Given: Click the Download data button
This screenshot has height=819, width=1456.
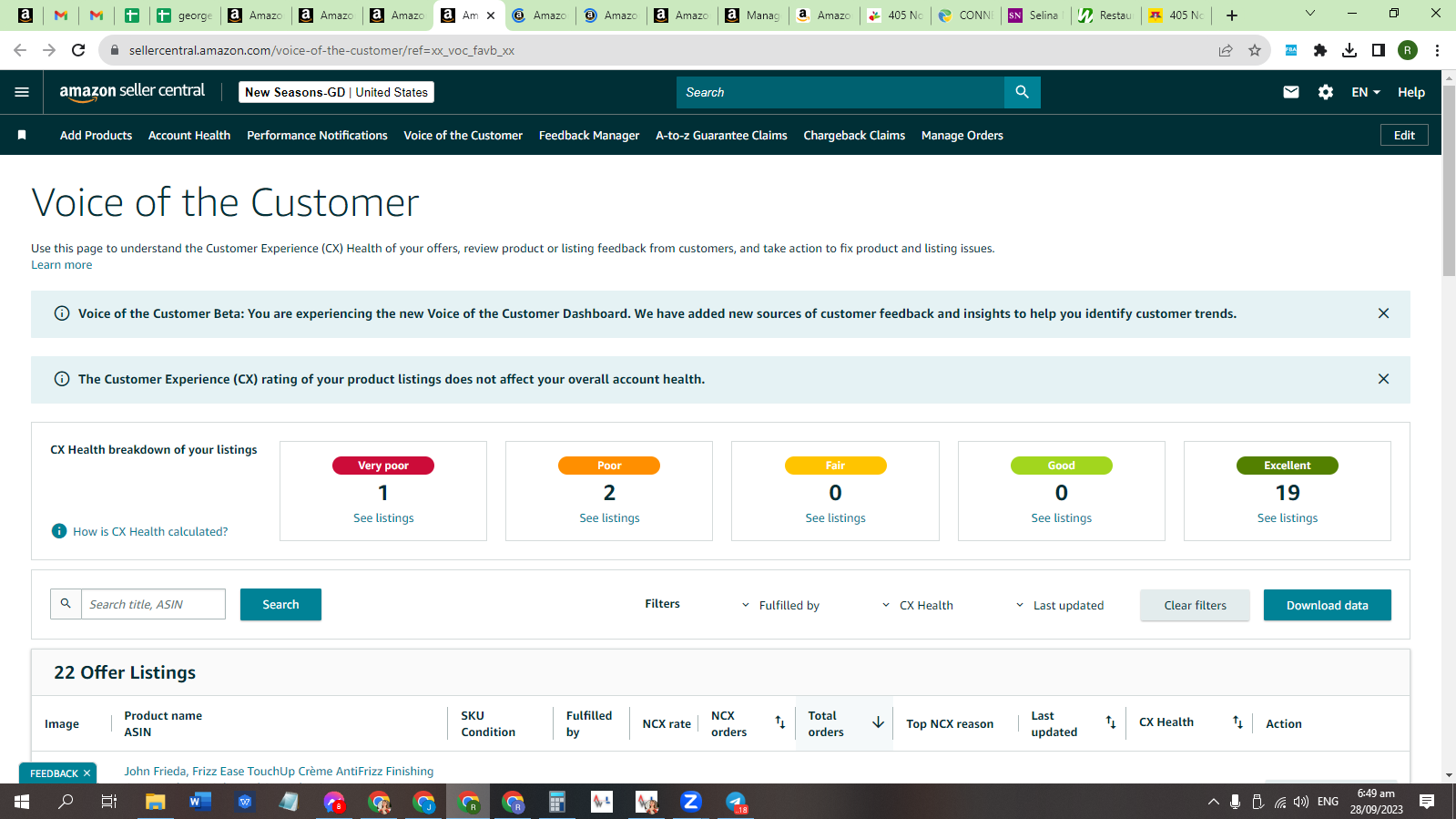Looking at the screenshot, I should [1327, 605].
